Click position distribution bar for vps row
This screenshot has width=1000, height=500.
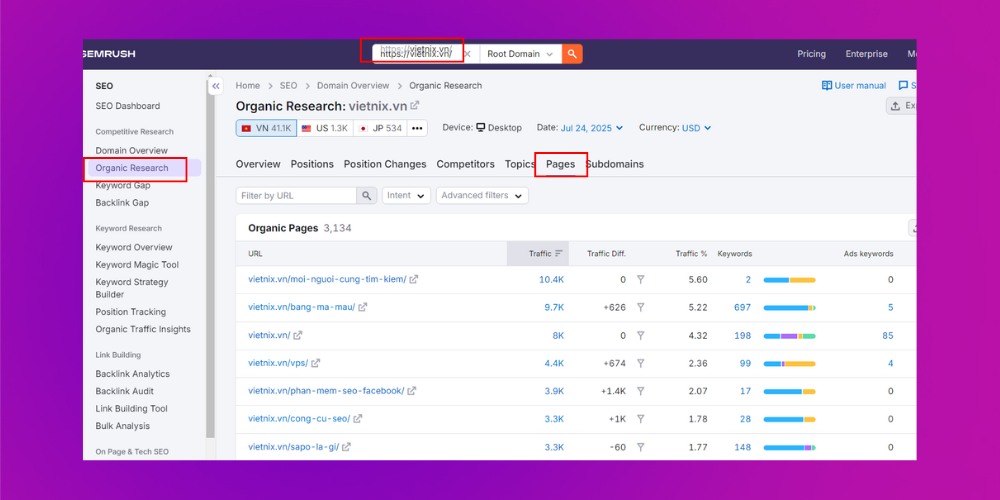click(790, 364)
